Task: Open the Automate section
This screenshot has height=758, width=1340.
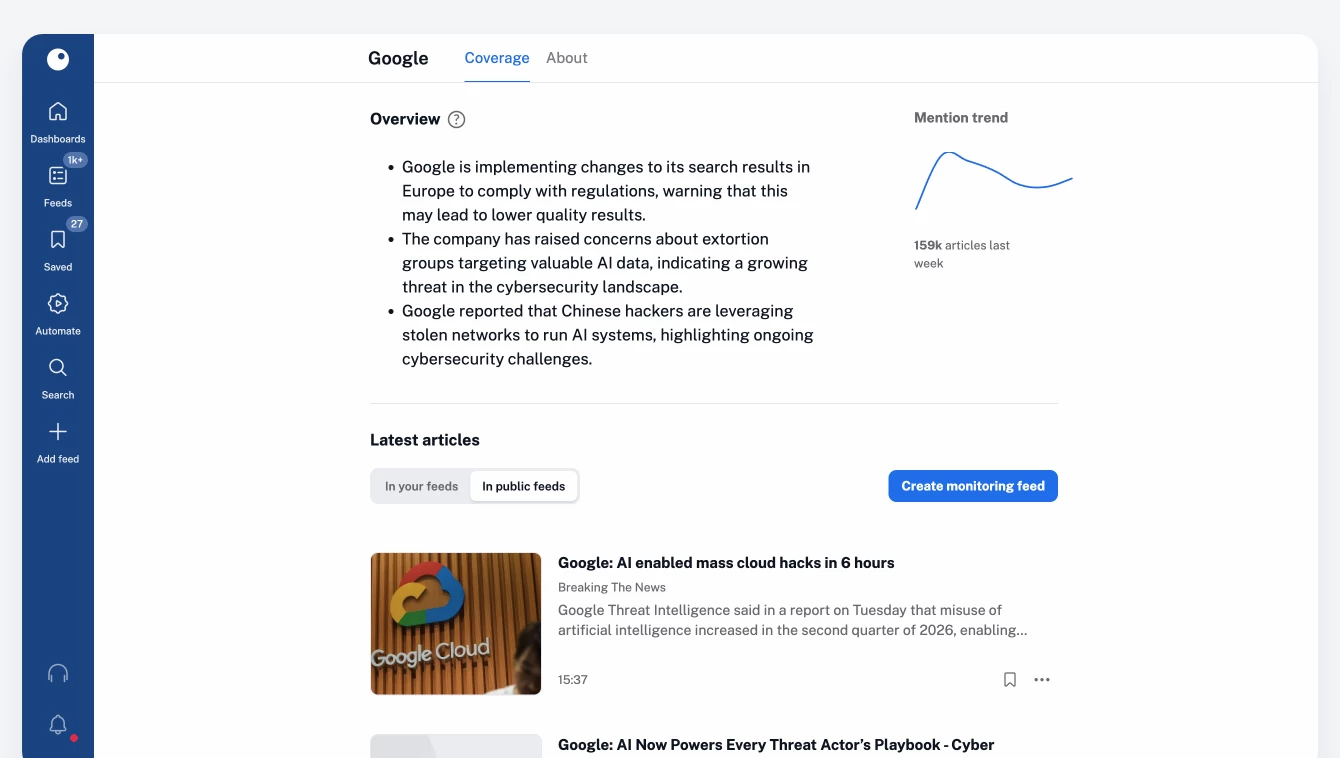Action: point(58,304)
